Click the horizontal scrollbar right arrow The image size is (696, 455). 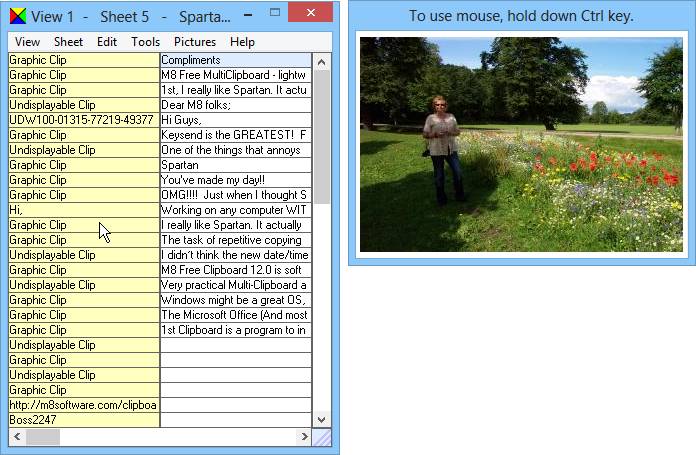(x=305, y=437)
